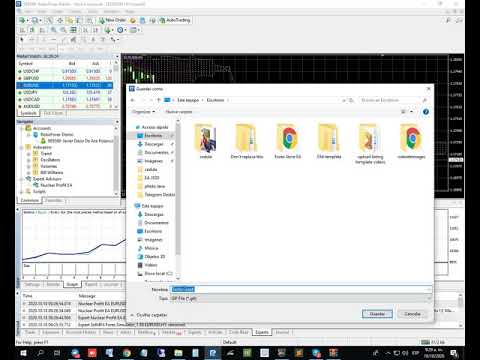This screenshot has height=360, width=480.
Task: Click the tile windows icon
Action: [73, 30]
